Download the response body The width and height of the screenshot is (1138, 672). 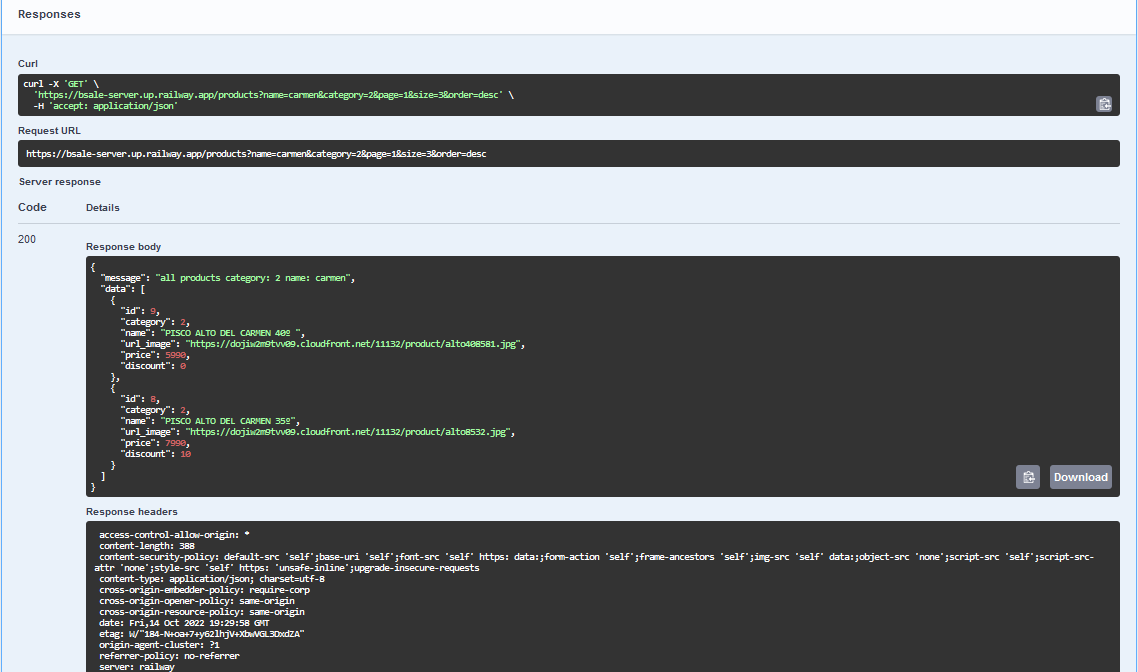tap(1081, 477)
